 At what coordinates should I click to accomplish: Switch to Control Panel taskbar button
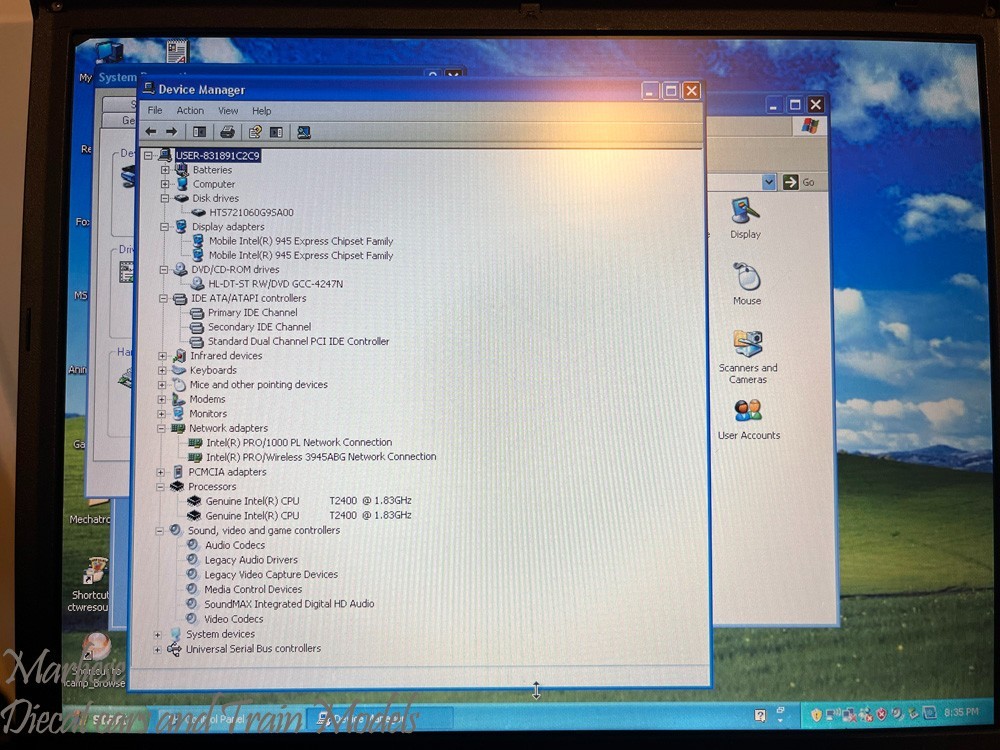[x=228, y=719]
